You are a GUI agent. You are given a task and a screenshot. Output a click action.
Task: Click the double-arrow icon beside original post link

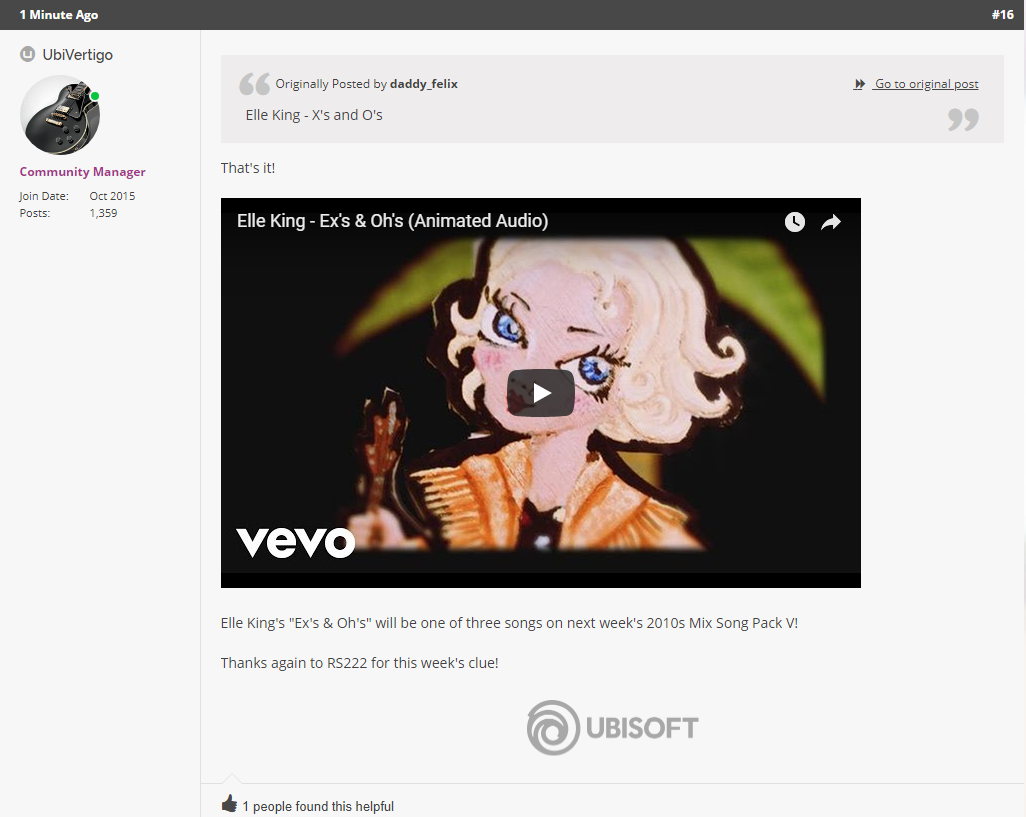point(859,84)
